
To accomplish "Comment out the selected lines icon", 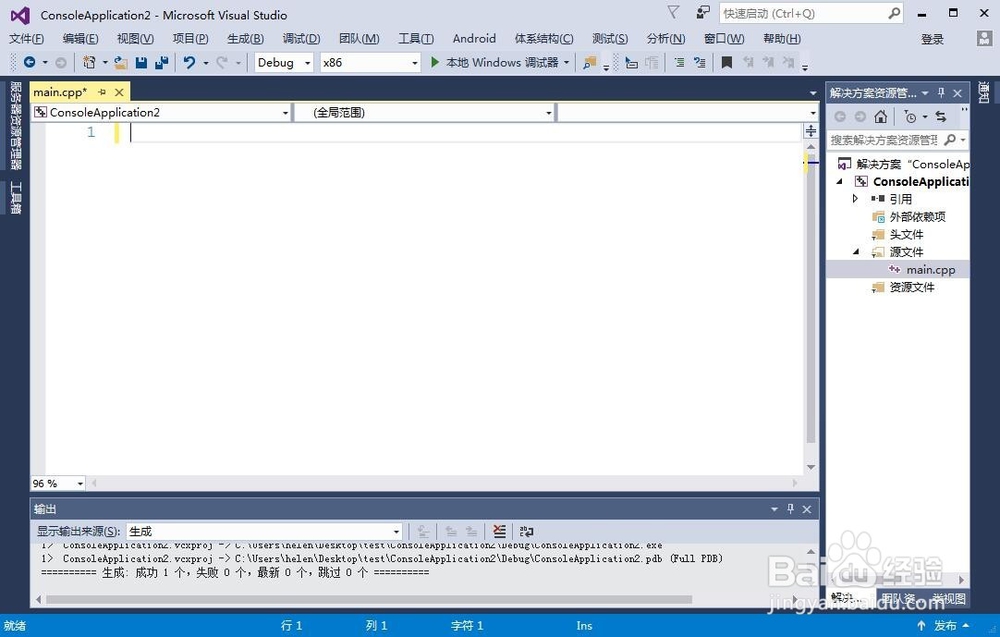I will [x=680, y=62].
